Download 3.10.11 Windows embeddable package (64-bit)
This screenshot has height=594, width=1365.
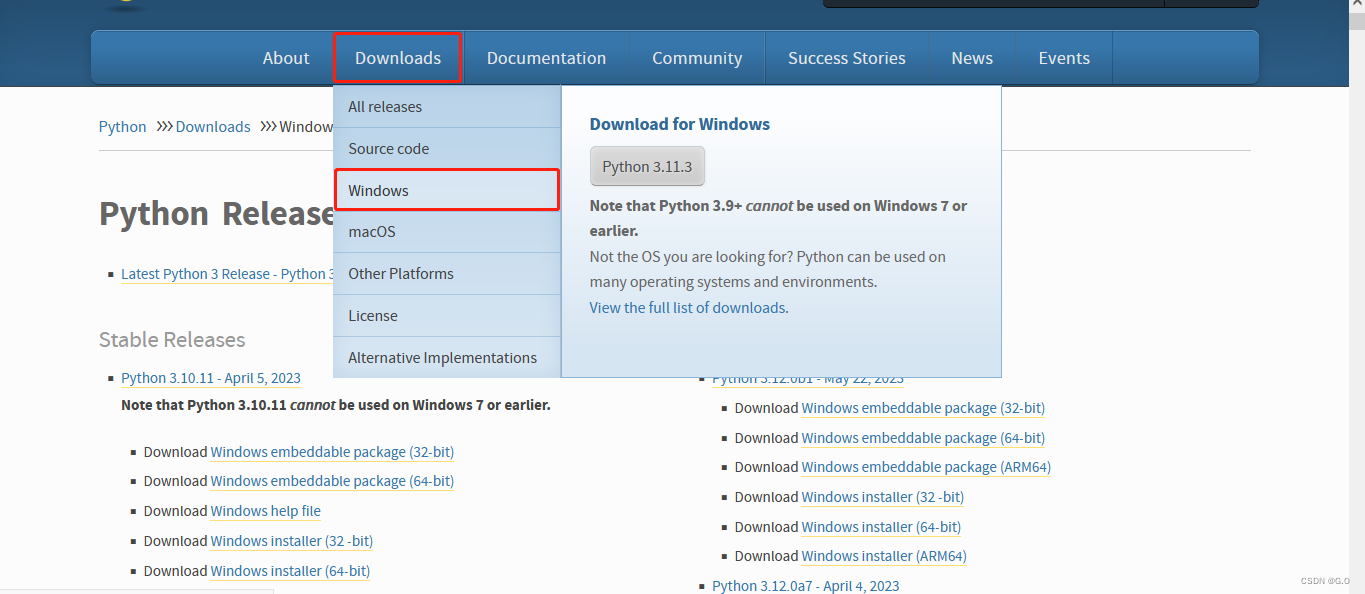[x=332, y=481]
